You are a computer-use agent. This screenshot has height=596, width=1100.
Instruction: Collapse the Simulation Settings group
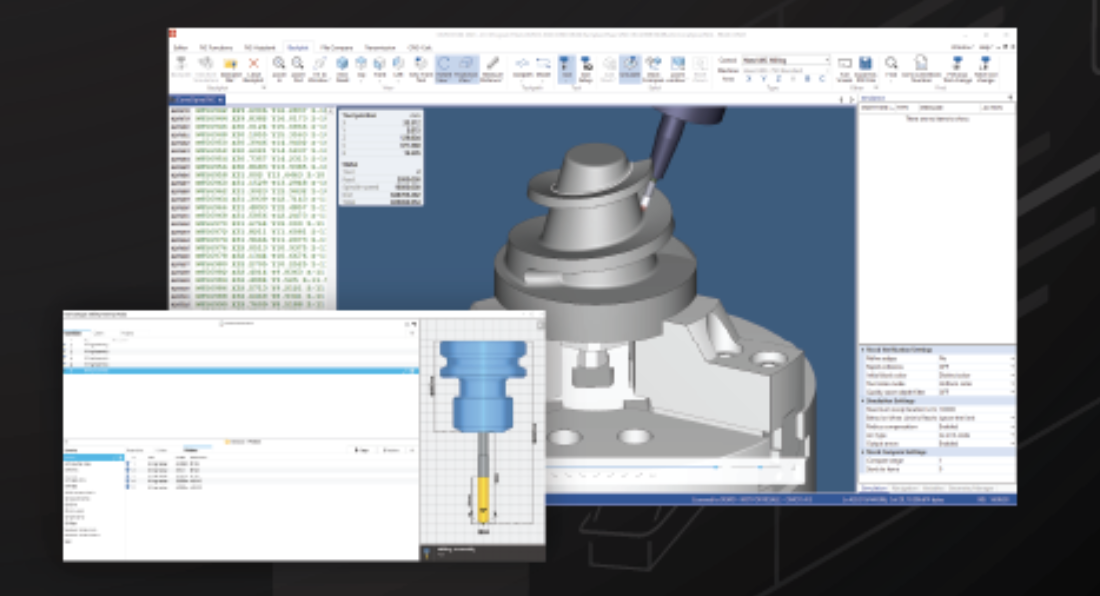click(x=864, y=400)
